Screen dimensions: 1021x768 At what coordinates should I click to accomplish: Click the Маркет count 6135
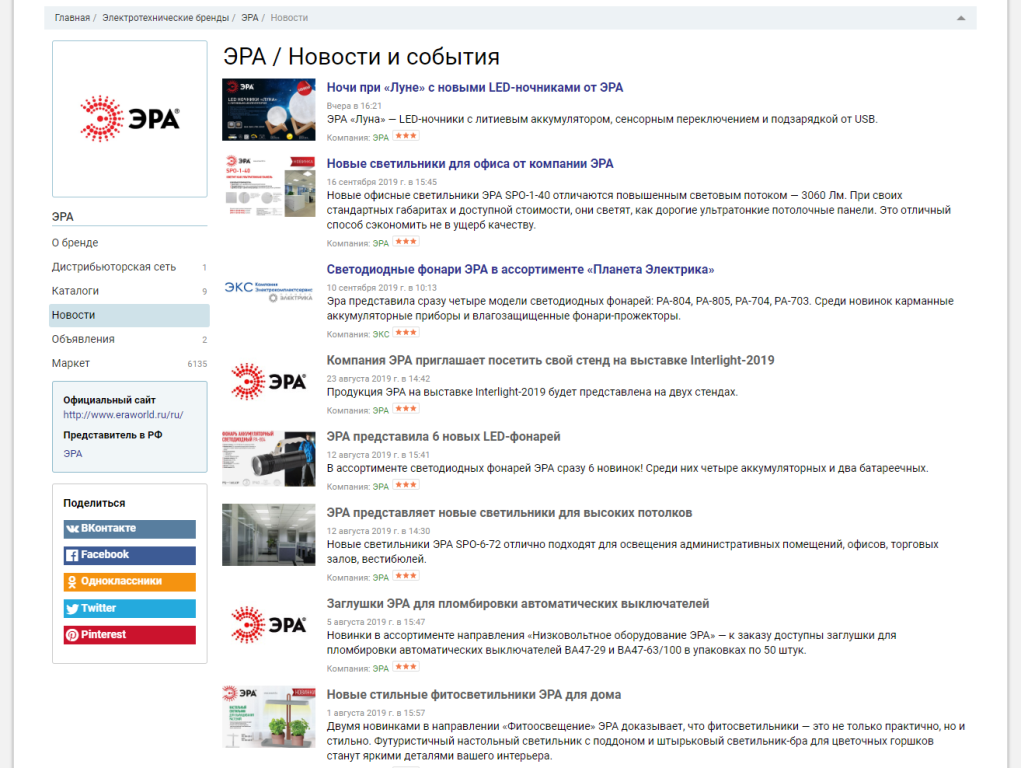pos(197,364)
